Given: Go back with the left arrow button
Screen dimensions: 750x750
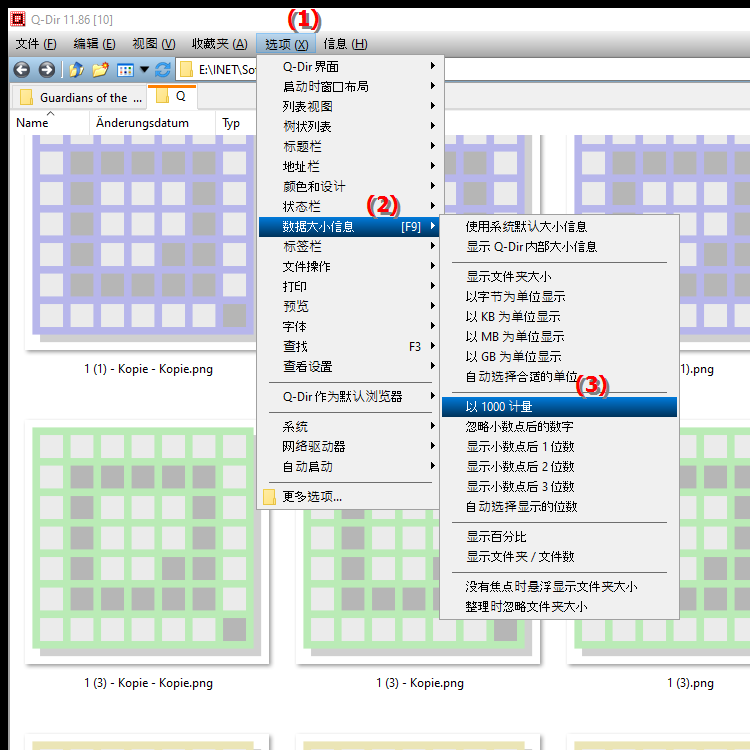Looking at the screenshot, I should [22, 70].
